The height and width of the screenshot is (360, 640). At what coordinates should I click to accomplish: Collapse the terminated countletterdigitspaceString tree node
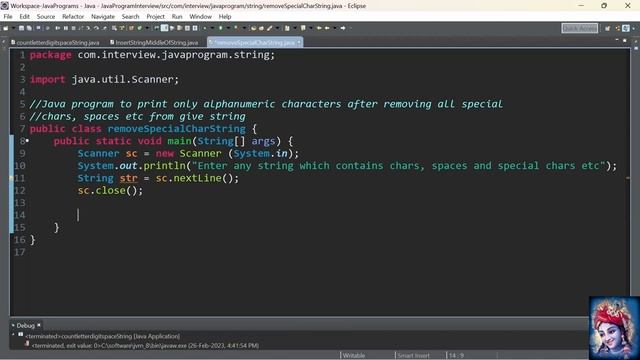[x=13, y=335]
